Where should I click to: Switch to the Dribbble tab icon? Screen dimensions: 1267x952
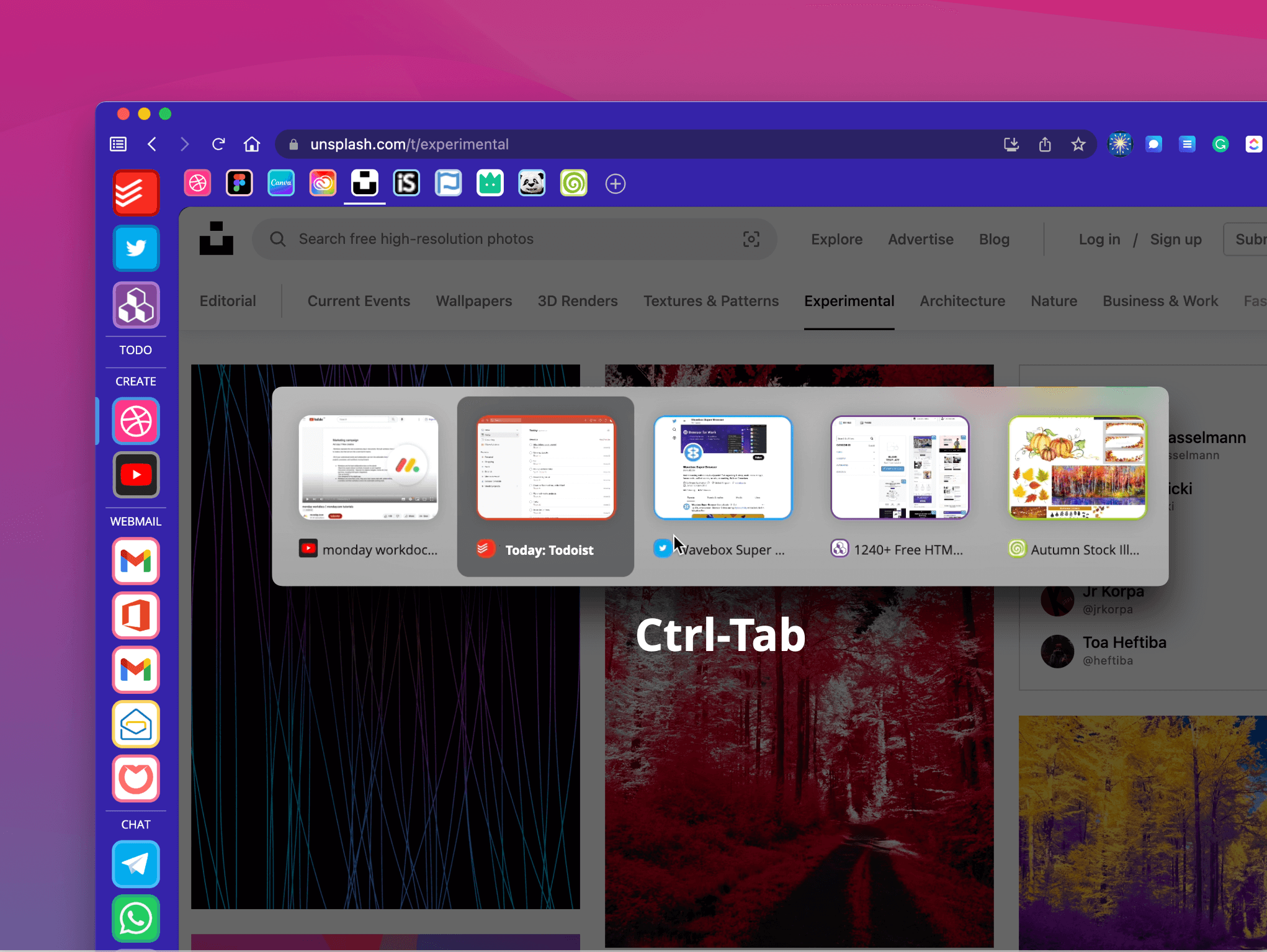[x=198, y=184]
